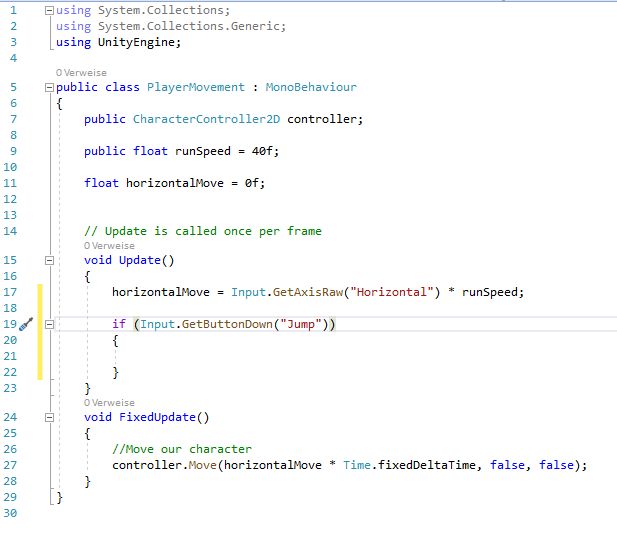Open "0 Verweise" above Update method

pos(109,246)
